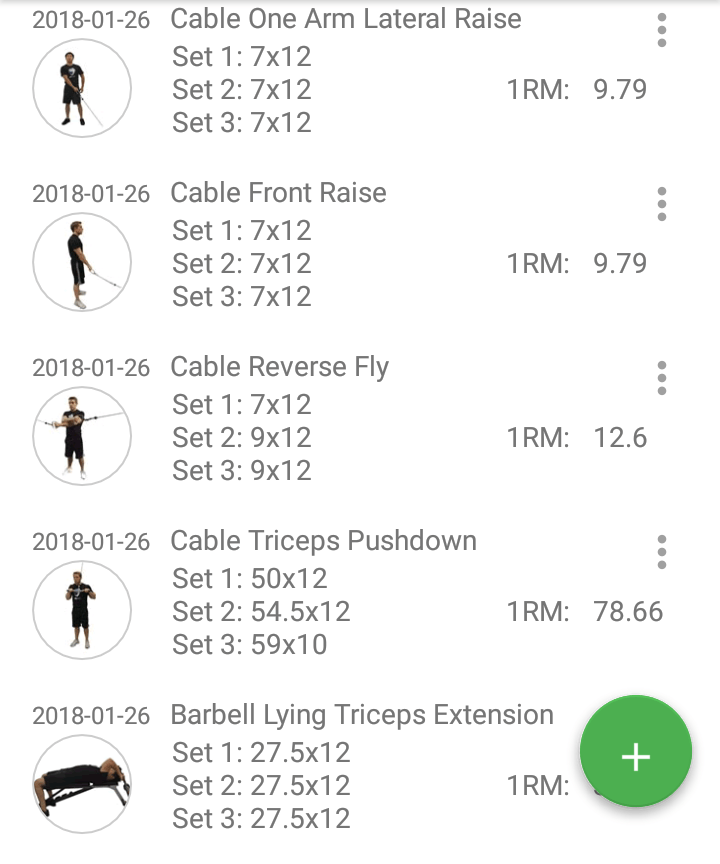Tap the Cable Front Raise exercise image
This screenshot has width=720, height=864.
[82, 262]
